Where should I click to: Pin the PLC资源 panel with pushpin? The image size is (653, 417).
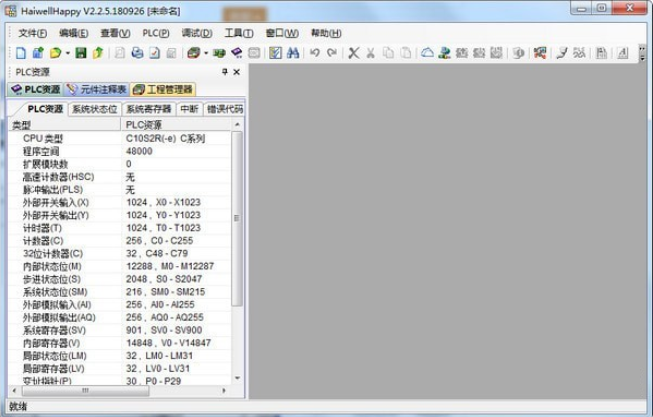[x=225, y=72]
